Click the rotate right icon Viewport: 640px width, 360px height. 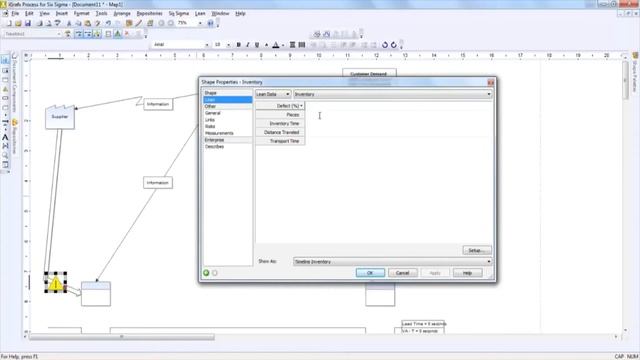click(393, 45)
